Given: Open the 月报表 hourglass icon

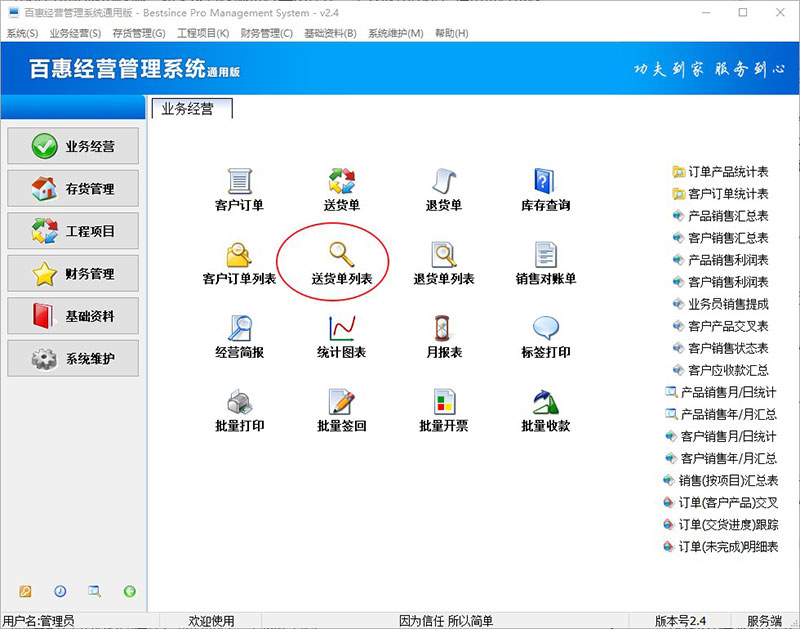Looking at the screenshot, I should tap(442, 328).
